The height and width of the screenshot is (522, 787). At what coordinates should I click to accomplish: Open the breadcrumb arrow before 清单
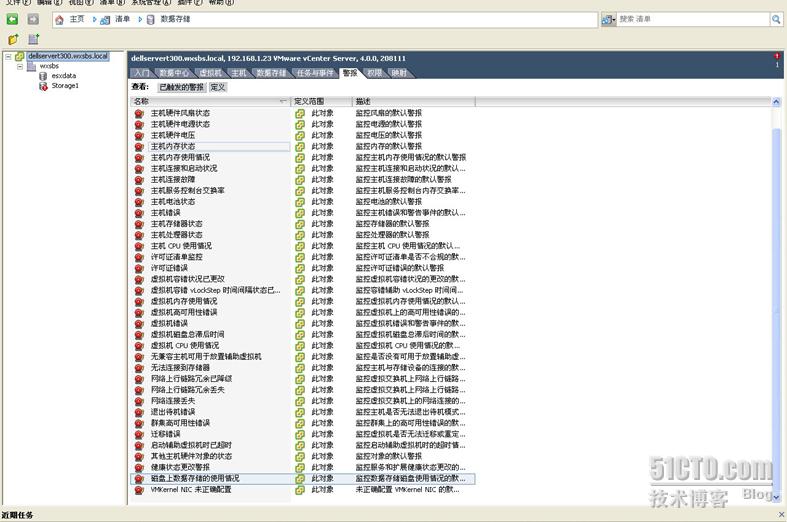click(94, 19)
